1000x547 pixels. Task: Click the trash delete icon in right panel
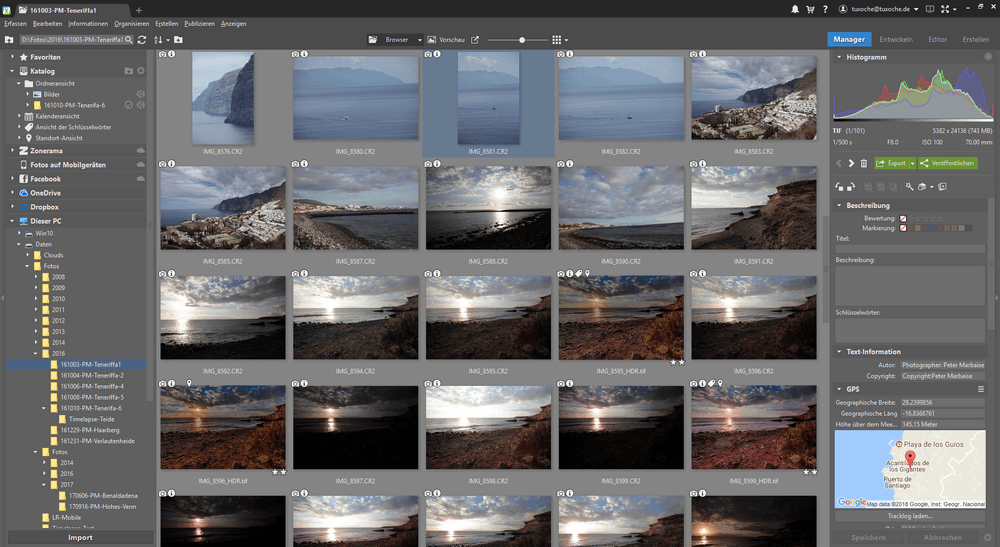[x=864, y=163]
